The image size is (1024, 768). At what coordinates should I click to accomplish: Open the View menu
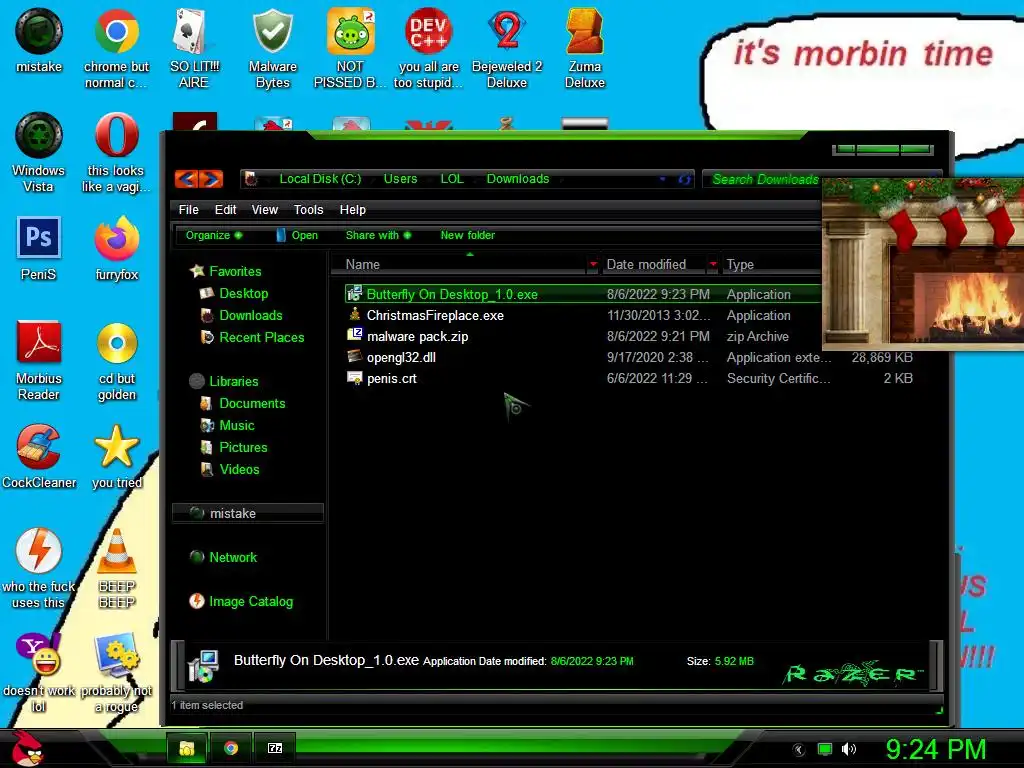coord(264,210)
